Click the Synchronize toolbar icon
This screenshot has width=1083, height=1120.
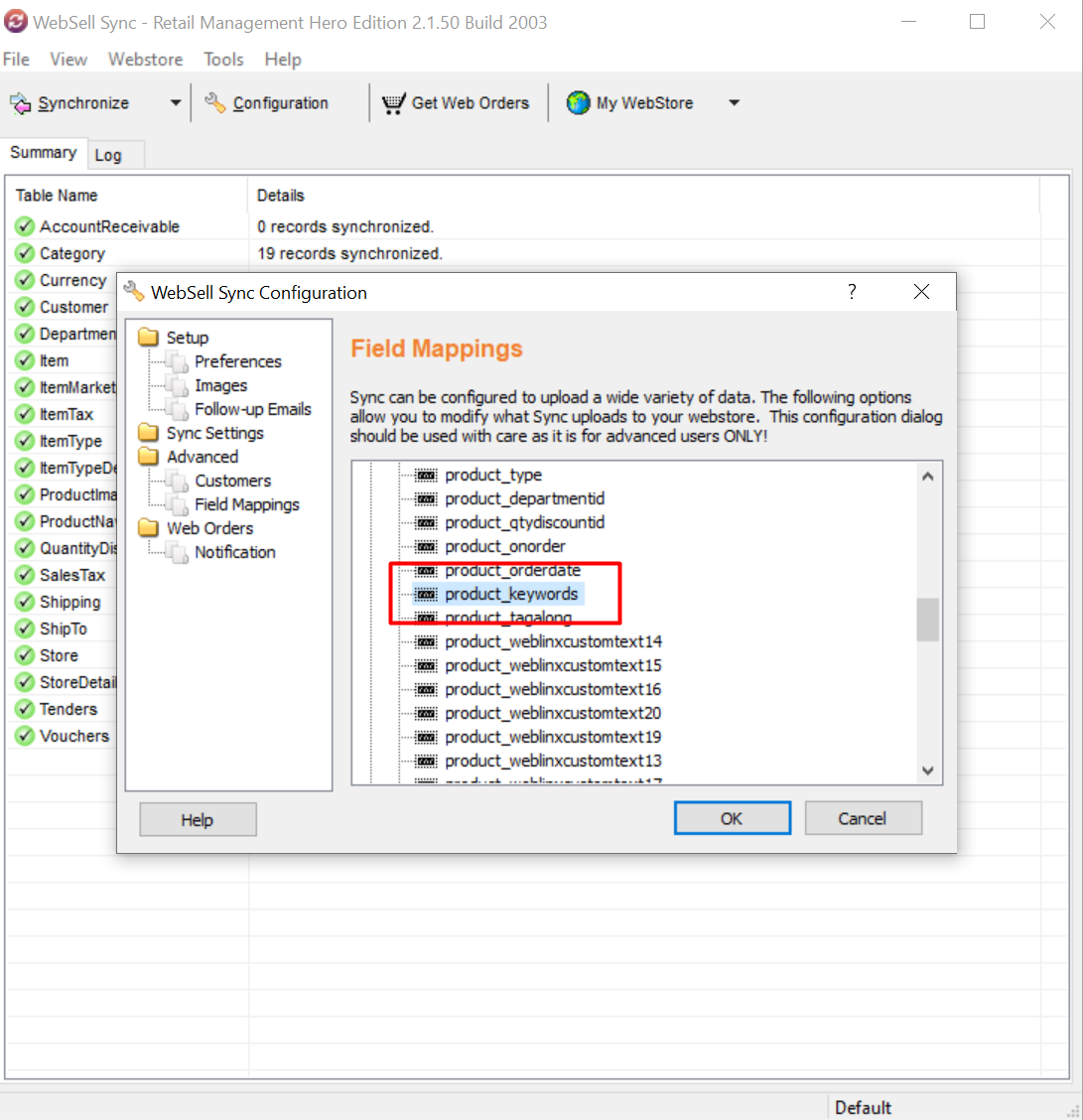(21, 103)
